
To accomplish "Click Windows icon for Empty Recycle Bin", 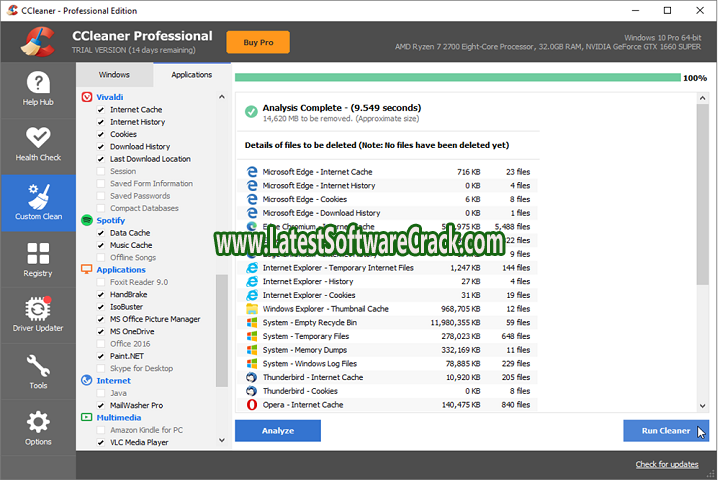I will pyautogui.click(x=252, y=322).
